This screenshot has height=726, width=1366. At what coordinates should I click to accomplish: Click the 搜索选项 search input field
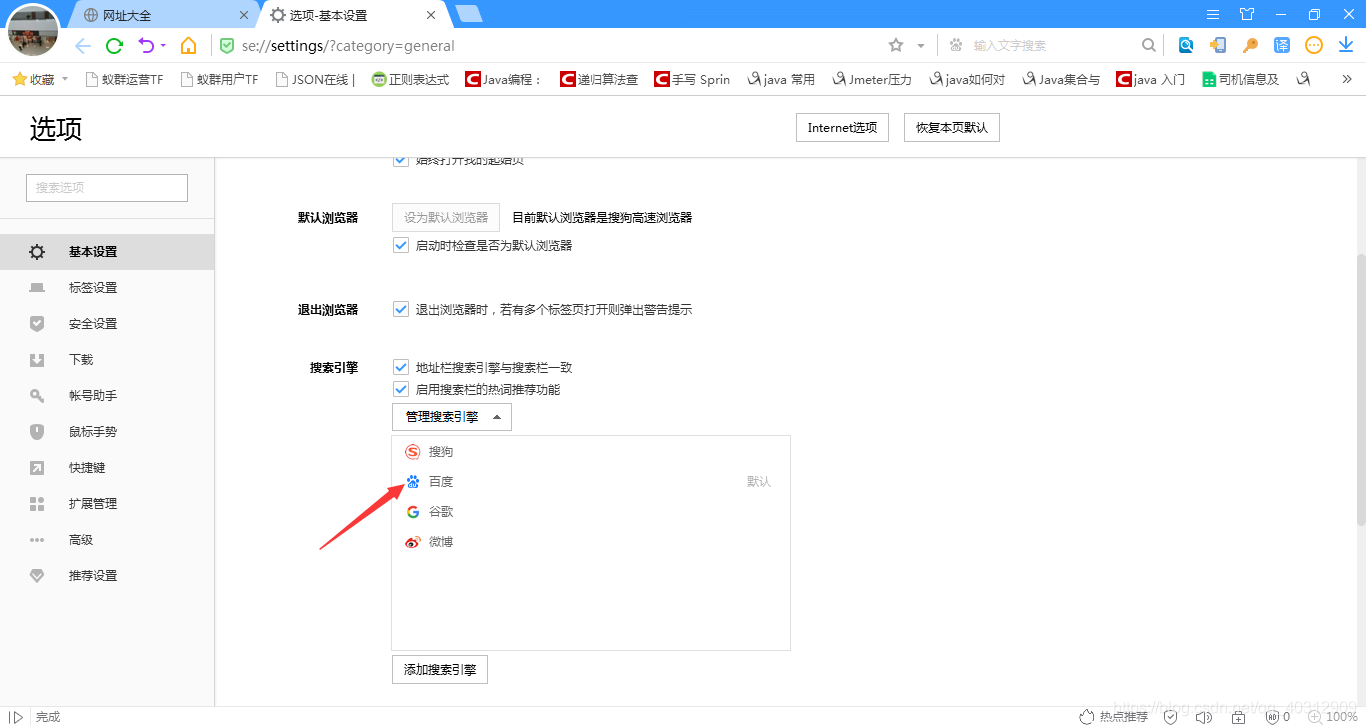pos(106,187)
